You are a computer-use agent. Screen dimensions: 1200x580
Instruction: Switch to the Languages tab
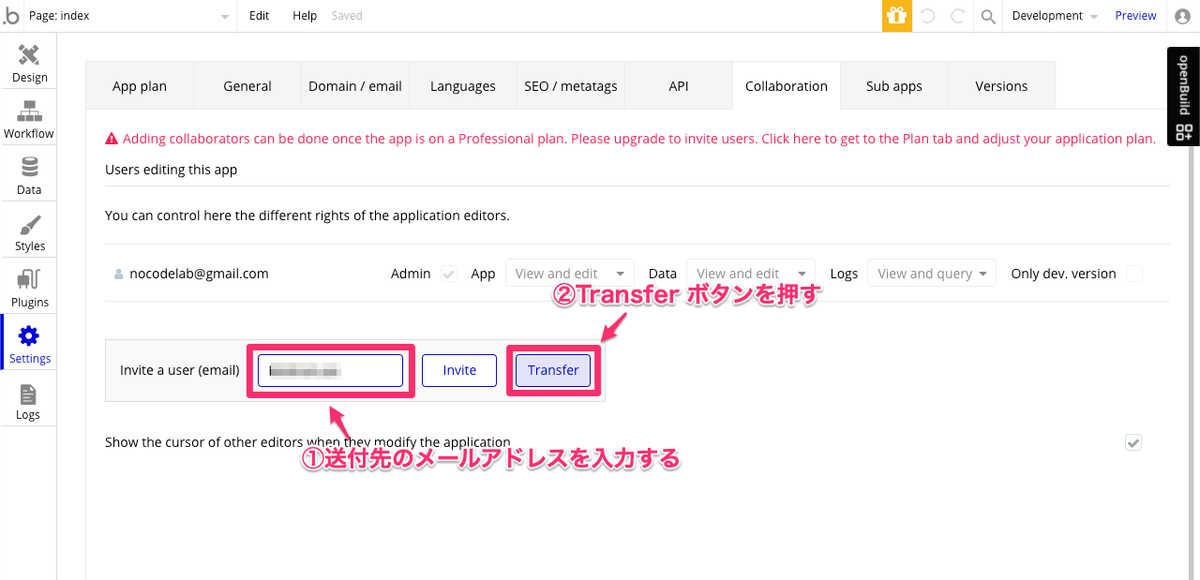click(463, 86)
